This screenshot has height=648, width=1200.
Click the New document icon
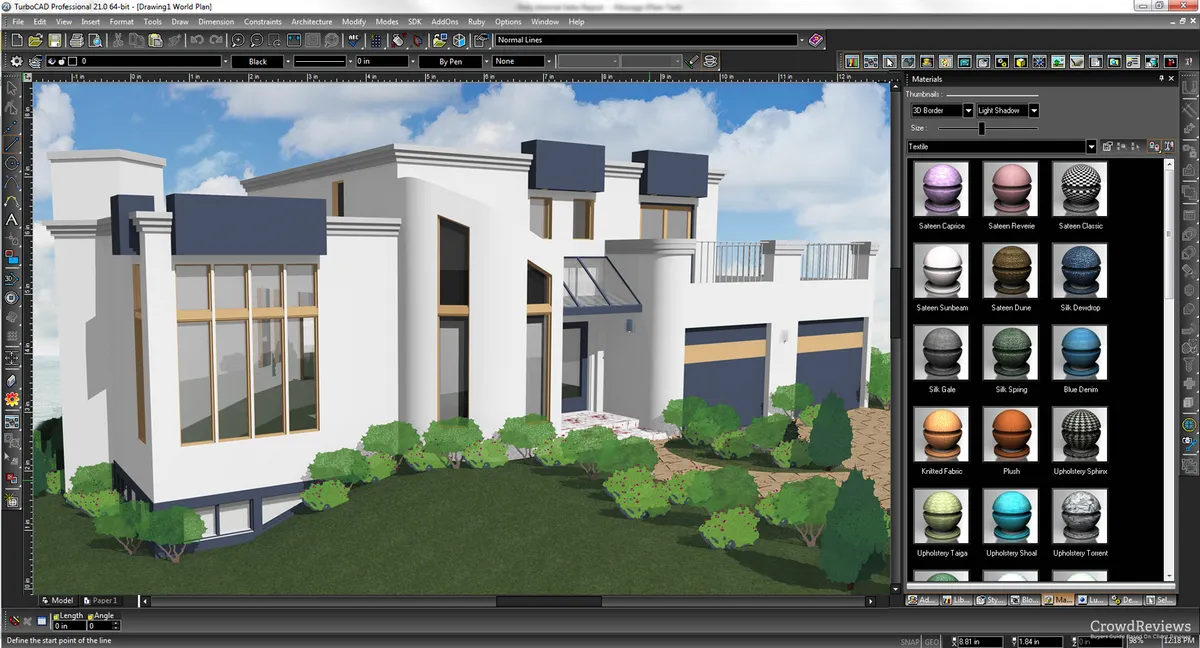[x=16, y=40]
